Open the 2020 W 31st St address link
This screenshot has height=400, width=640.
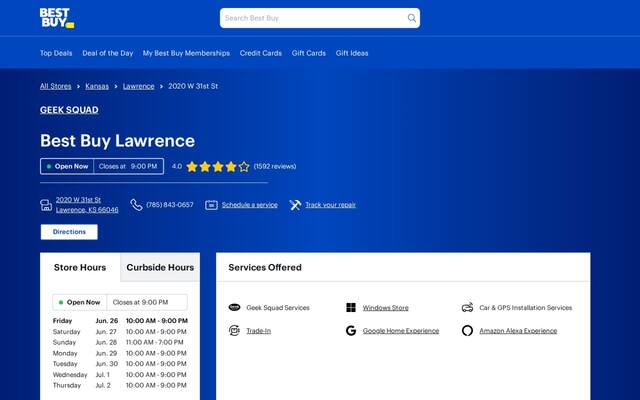point(87,204)
